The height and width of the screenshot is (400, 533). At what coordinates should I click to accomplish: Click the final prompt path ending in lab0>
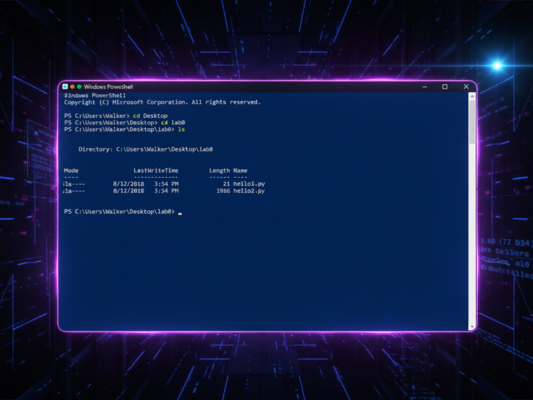coord(119,212)
